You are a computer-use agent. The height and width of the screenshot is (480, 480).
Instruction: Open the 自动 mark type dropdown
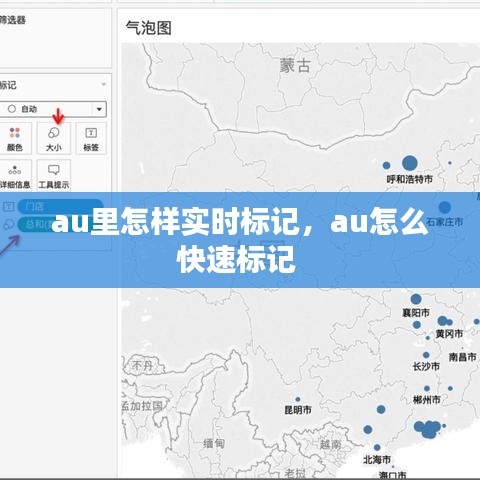99,109
